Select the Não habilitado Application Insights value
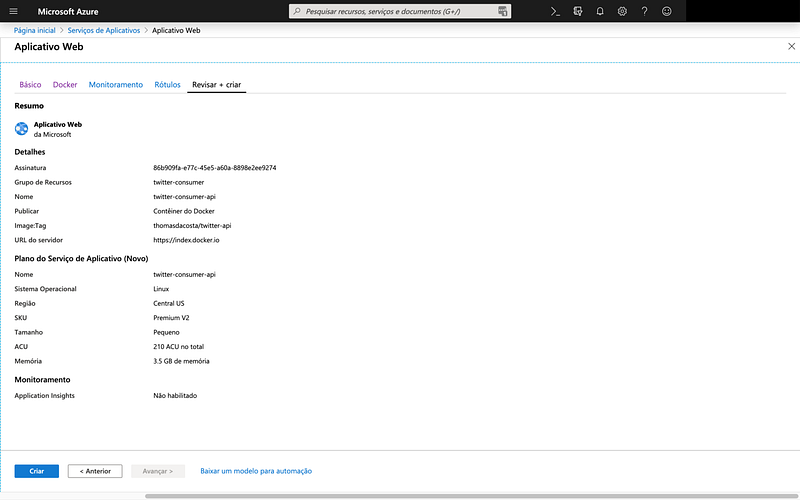Image resolution: width=800 pixels, height=500 pixels. pyautogui.click(x=175, y=395)
